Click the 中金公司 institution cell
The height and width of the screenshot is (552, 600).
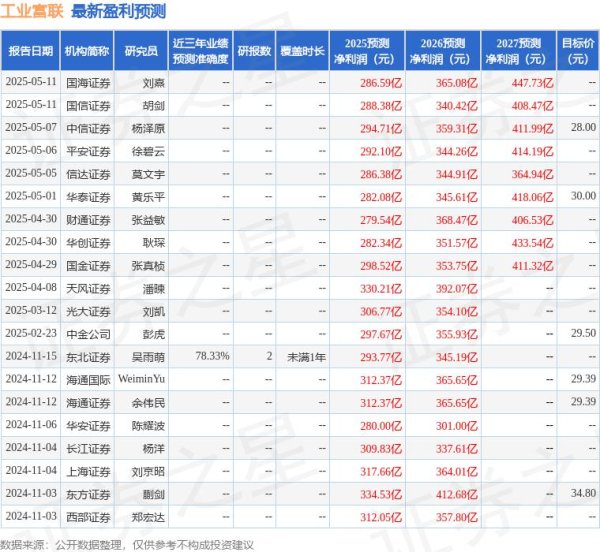88,334
